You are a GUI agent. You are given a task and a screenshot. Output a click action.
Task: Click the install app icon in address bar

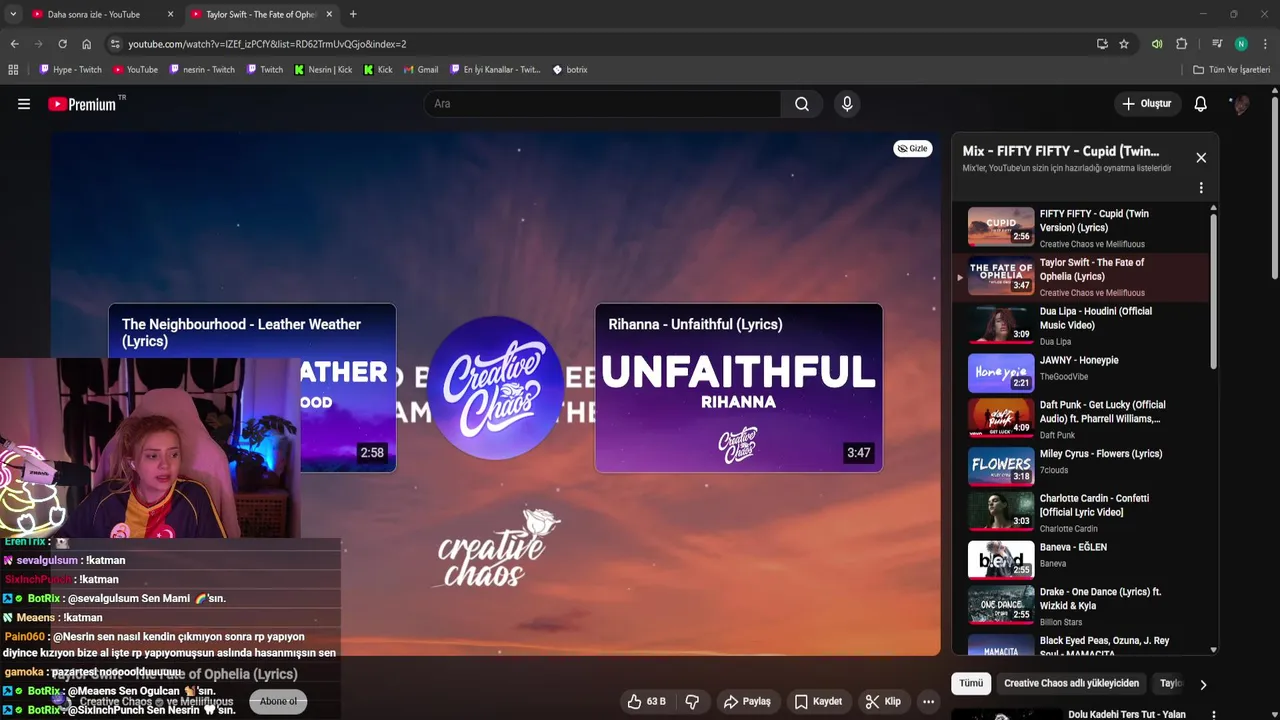click(x=1102, y=44)
